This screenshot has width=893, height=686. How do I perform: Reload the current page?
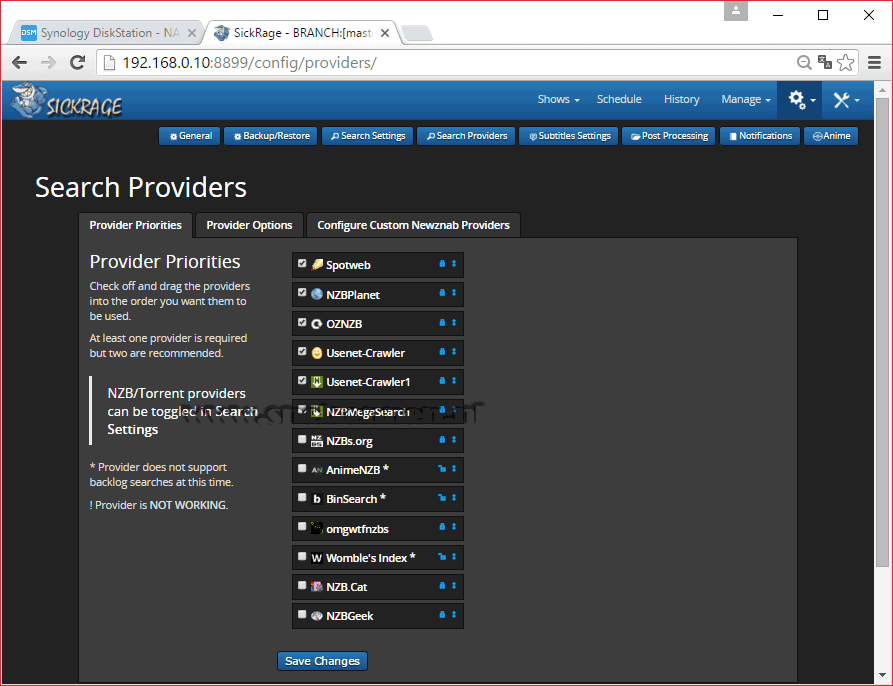[x=77, y=63]
